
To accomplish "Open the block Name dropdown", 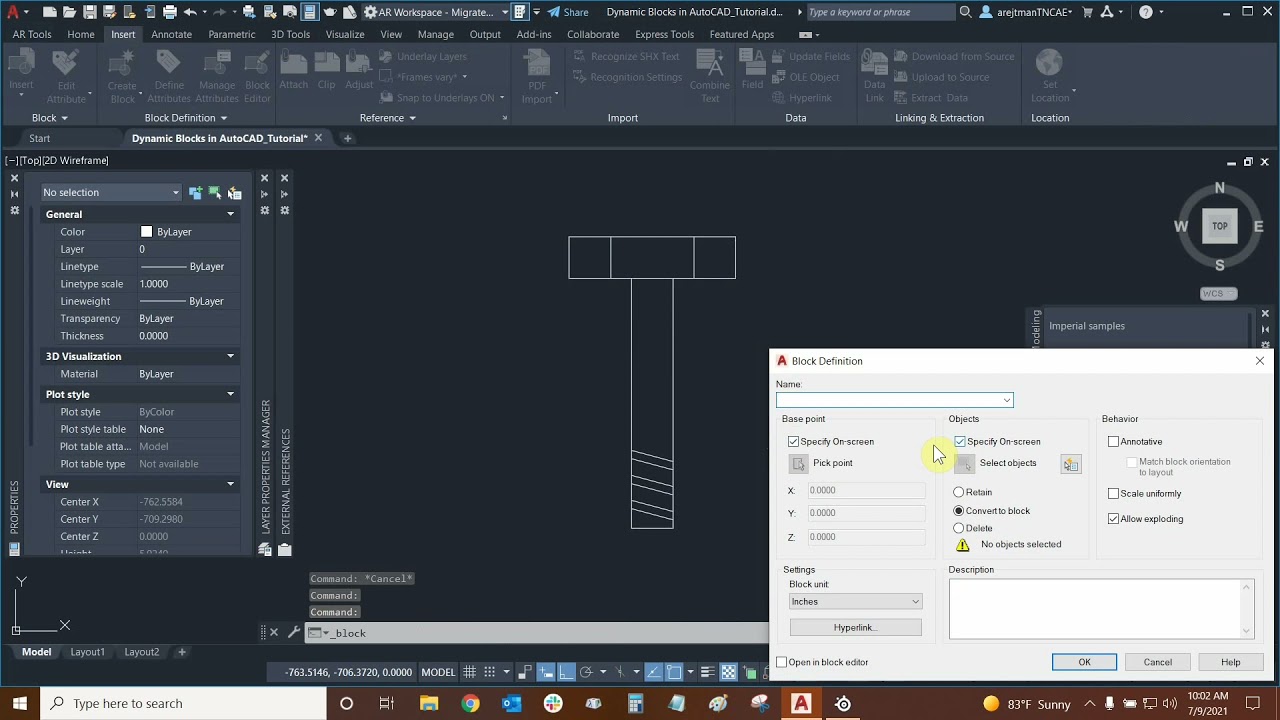I will 1007,400.
